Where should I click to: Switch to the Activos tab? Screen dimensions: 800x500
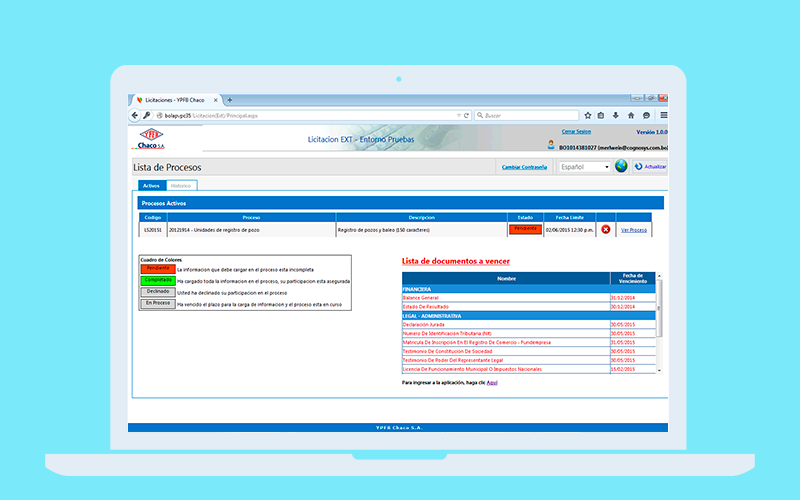pos(151,186)
